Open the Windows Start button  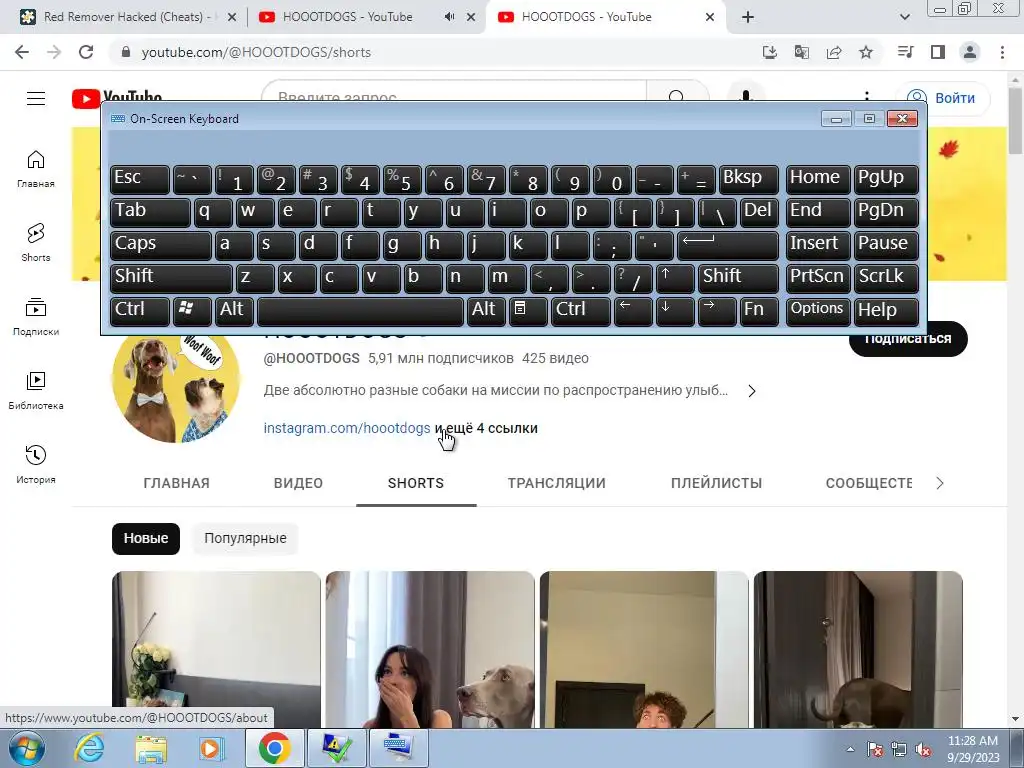pyautogui.click(x=26, y=748)
